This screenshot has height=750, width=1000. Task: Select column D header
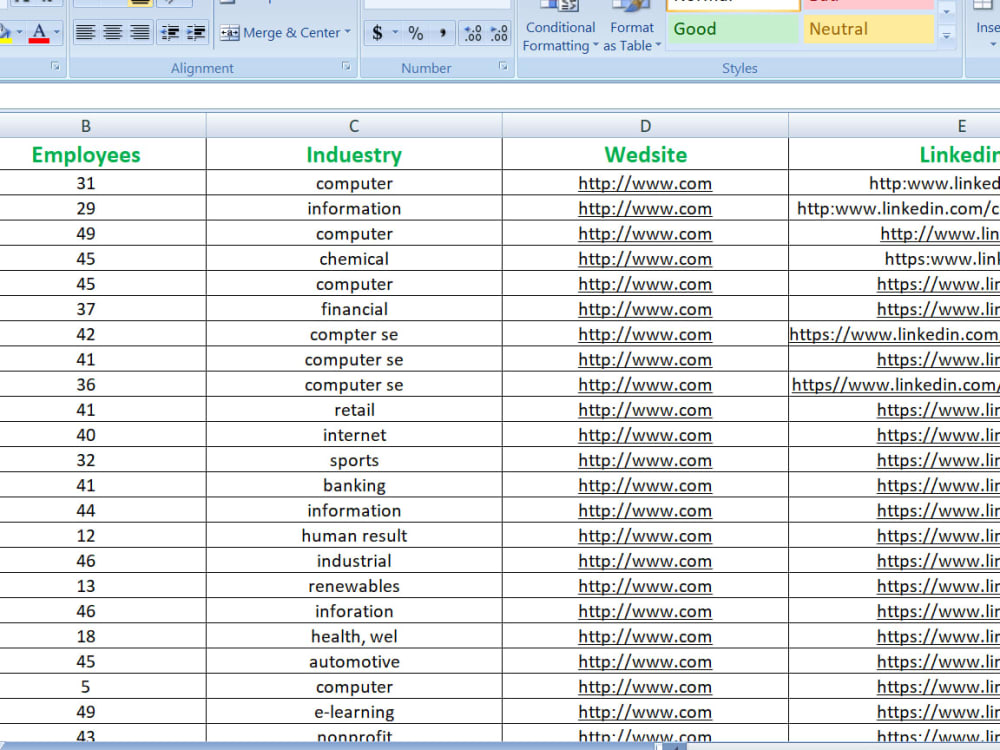pos(645,126)
